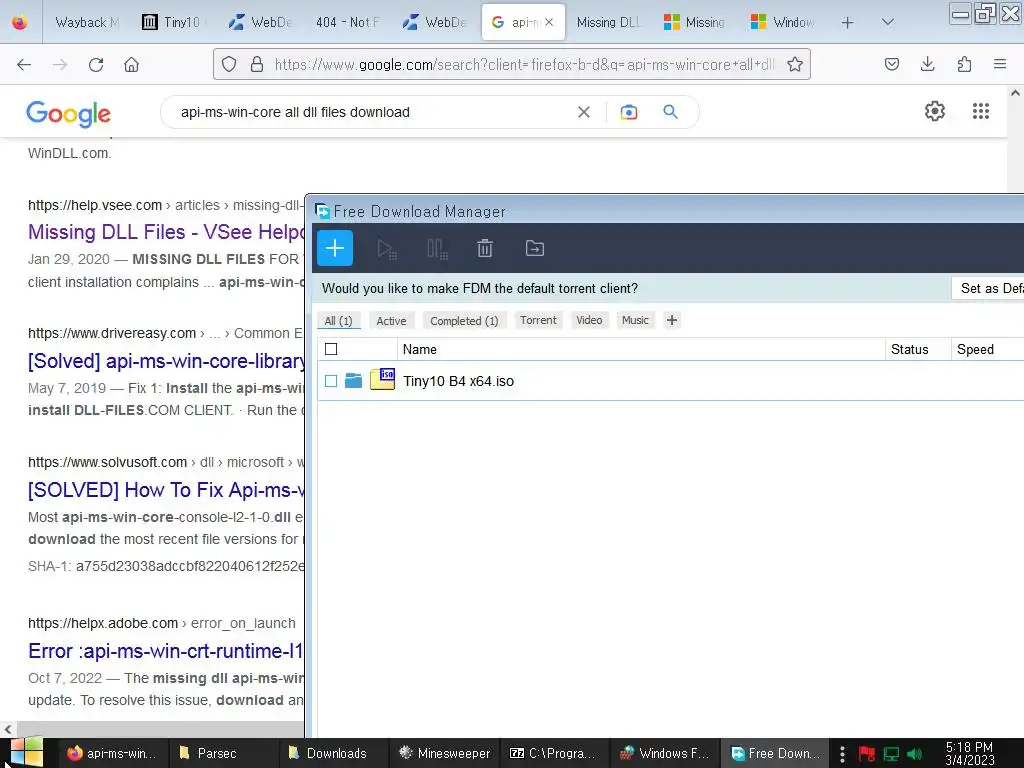Viewport: 1024px width, 768px height.
Task: Tick the select-all checkbox in FDM header
Action: (331, 349)
